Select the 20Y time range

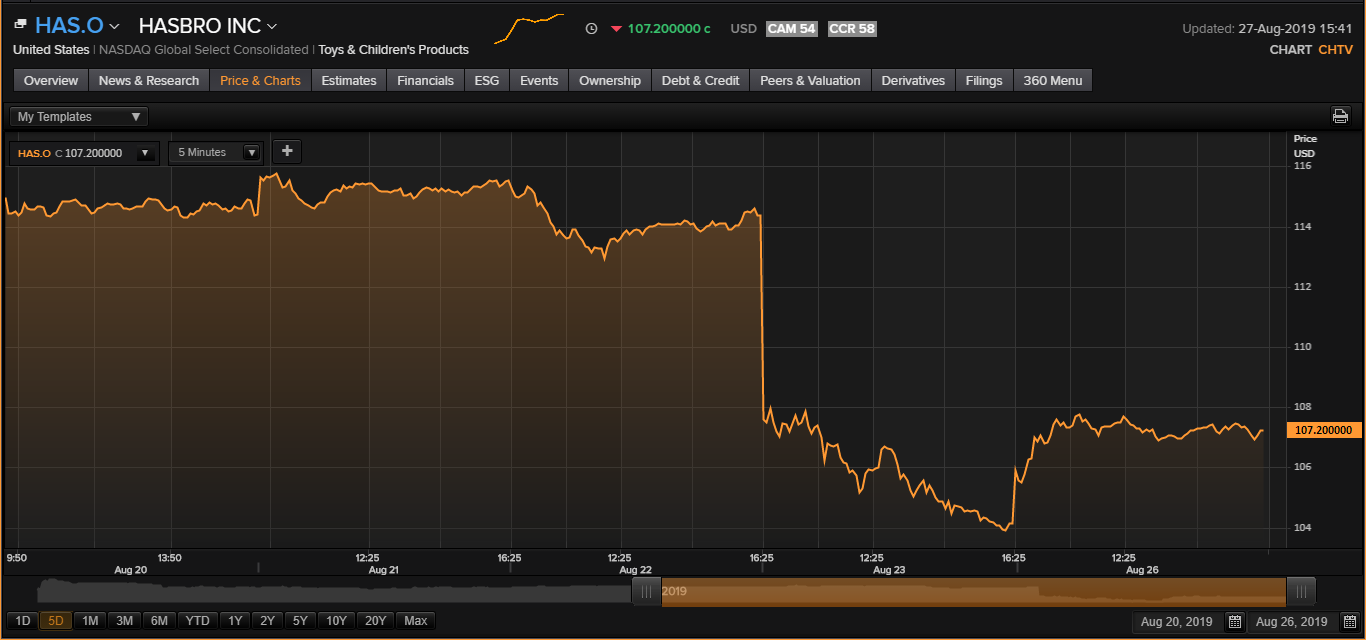tap(376, 621)
